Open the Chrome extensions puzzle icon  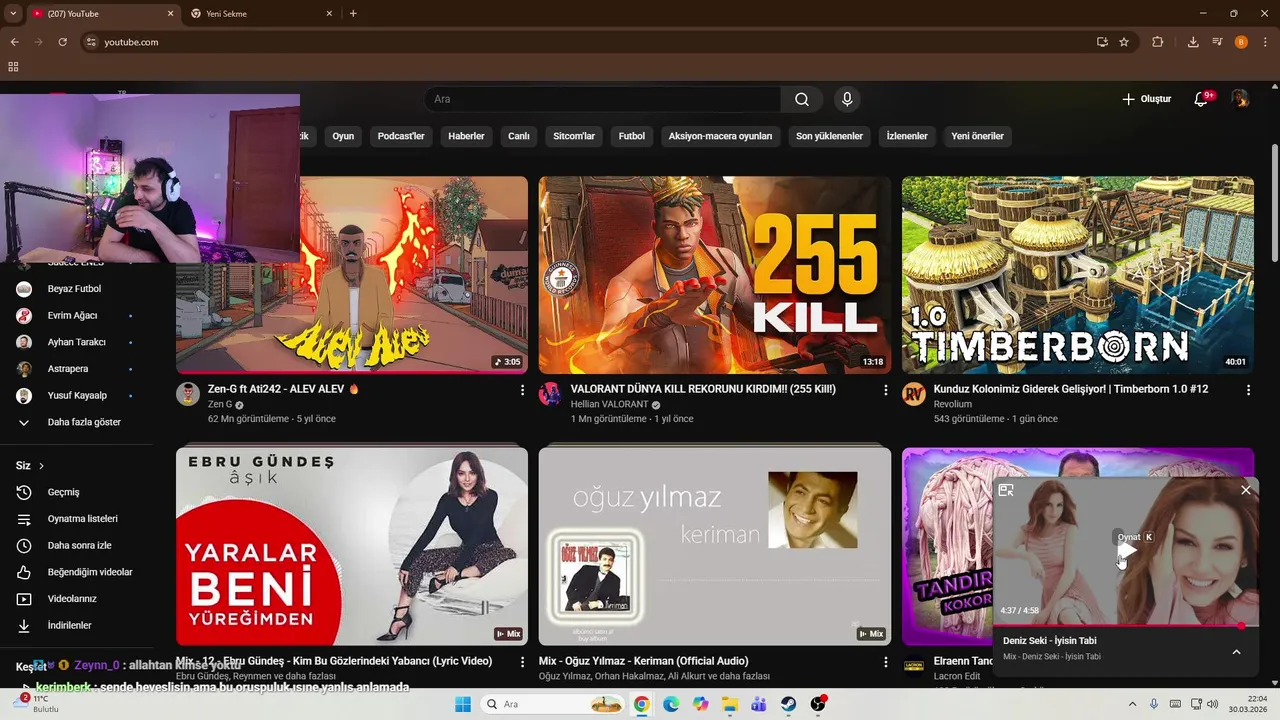coord(1158,42)
